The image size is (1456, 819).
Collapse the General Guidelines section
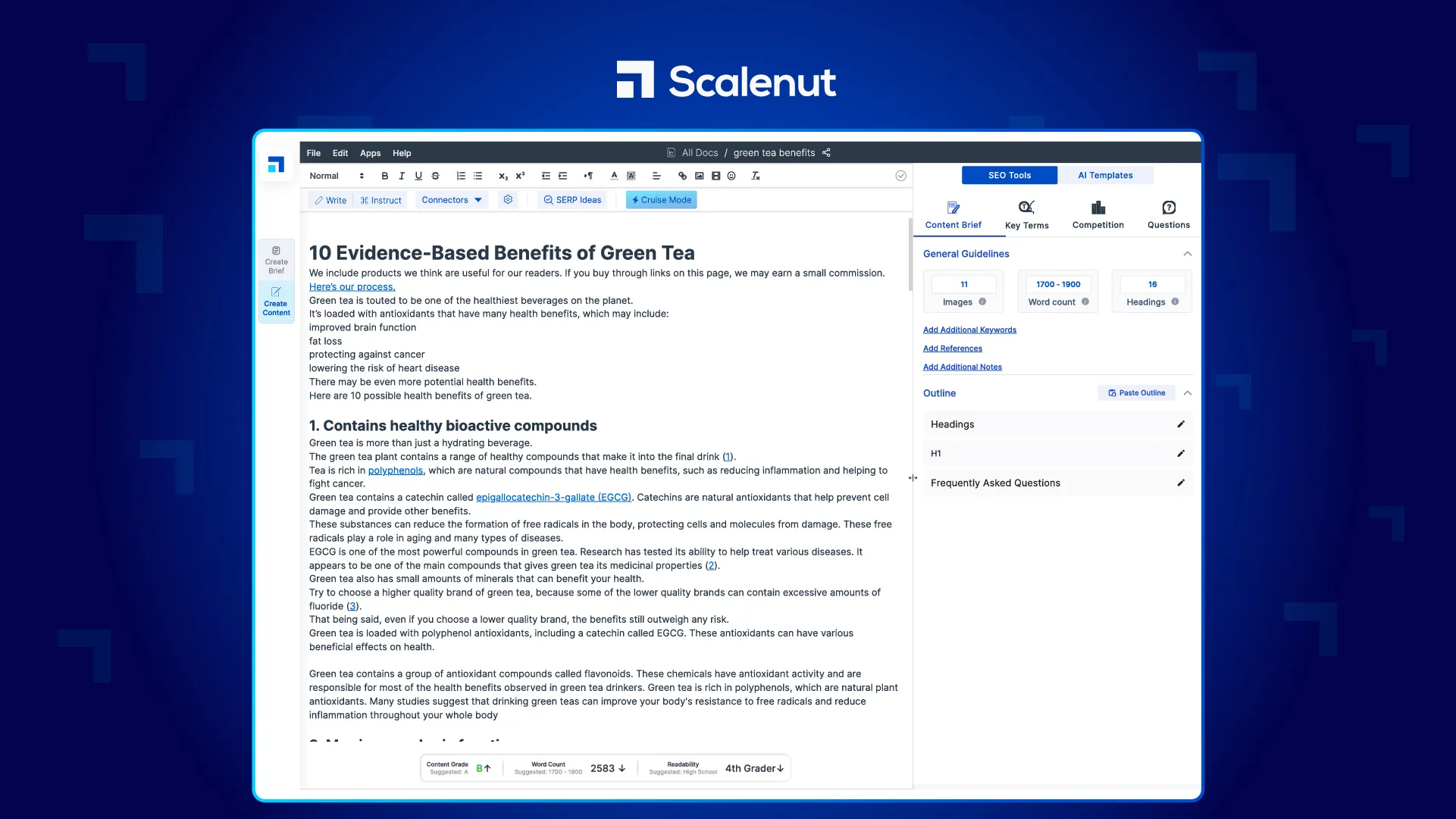tap(1188, 254)
